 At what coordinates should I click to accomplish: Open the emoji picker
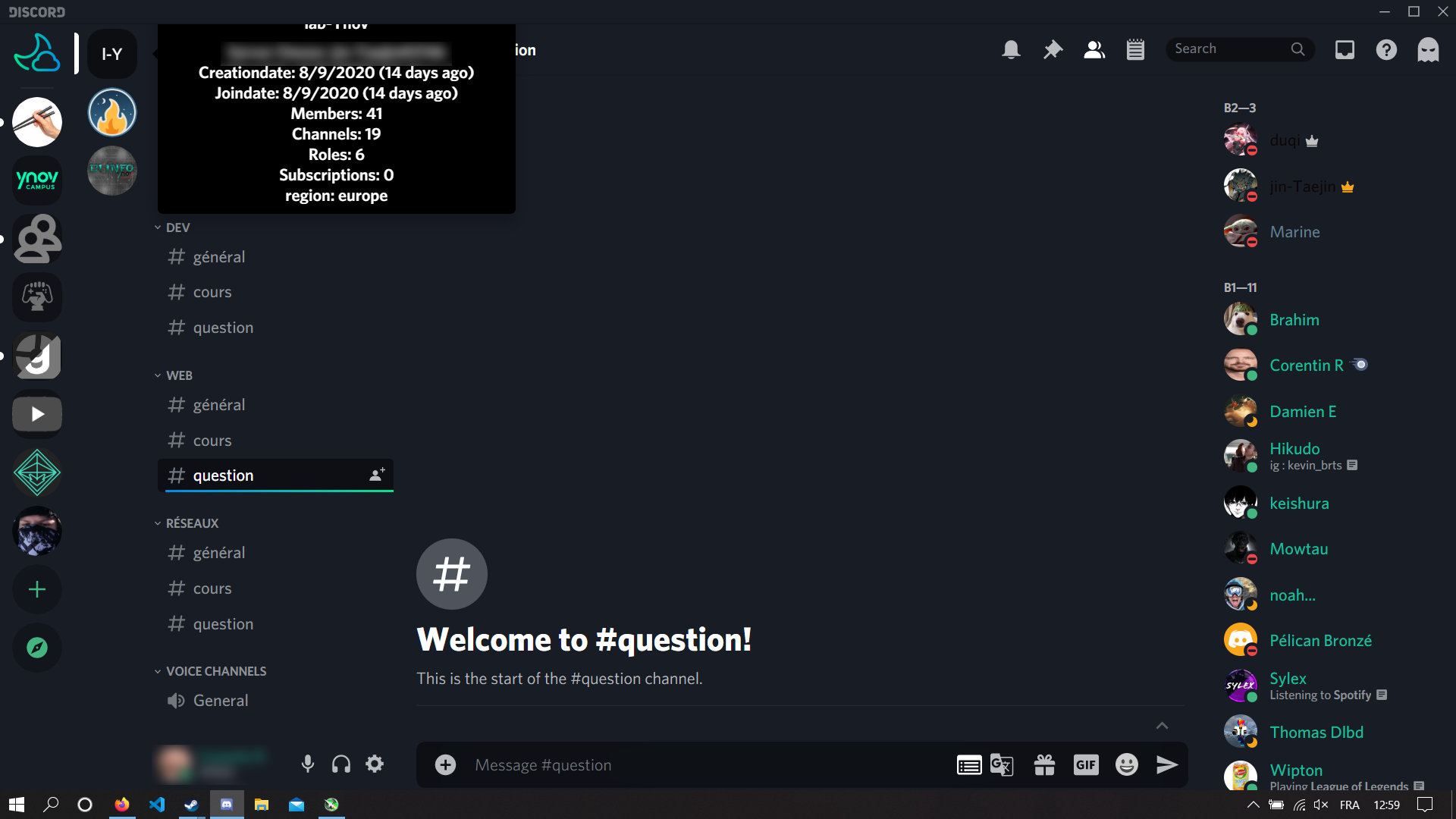point(1127,765)
